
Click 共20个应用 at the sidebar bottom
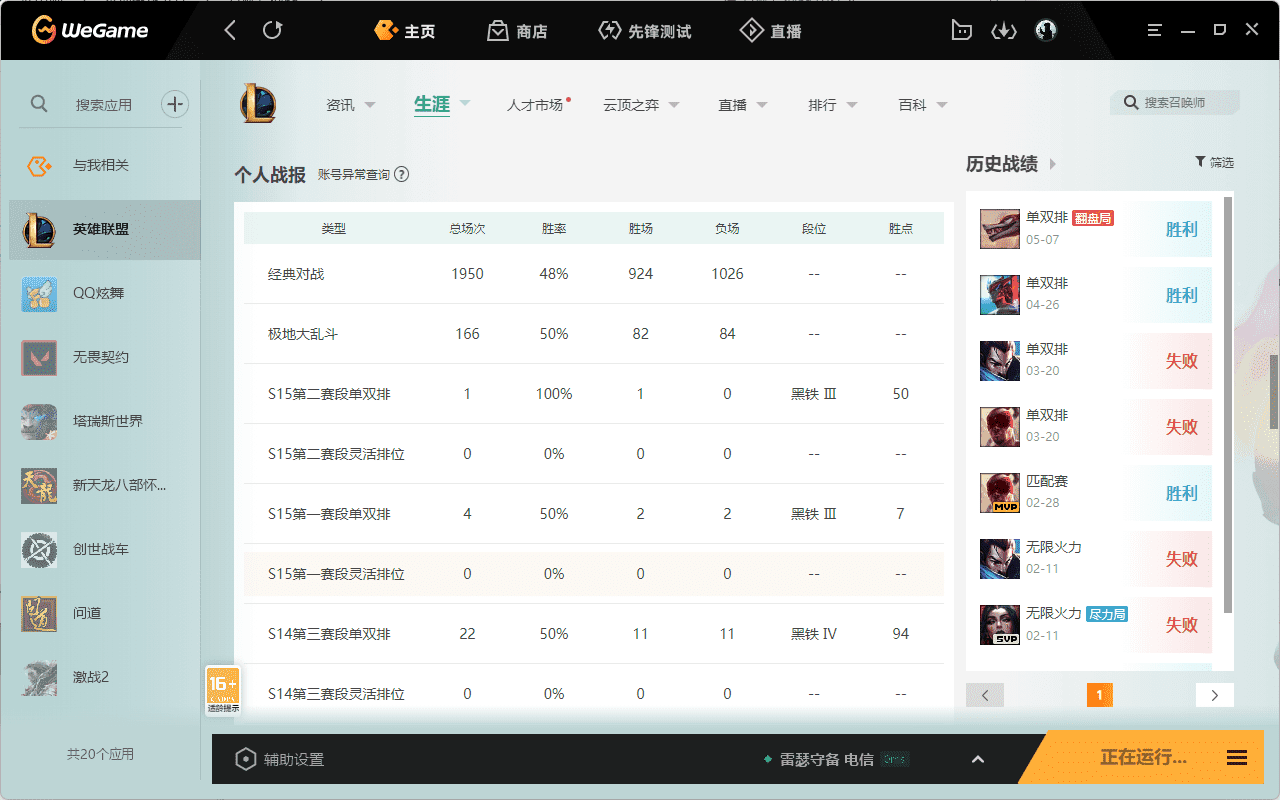(100, 754)
